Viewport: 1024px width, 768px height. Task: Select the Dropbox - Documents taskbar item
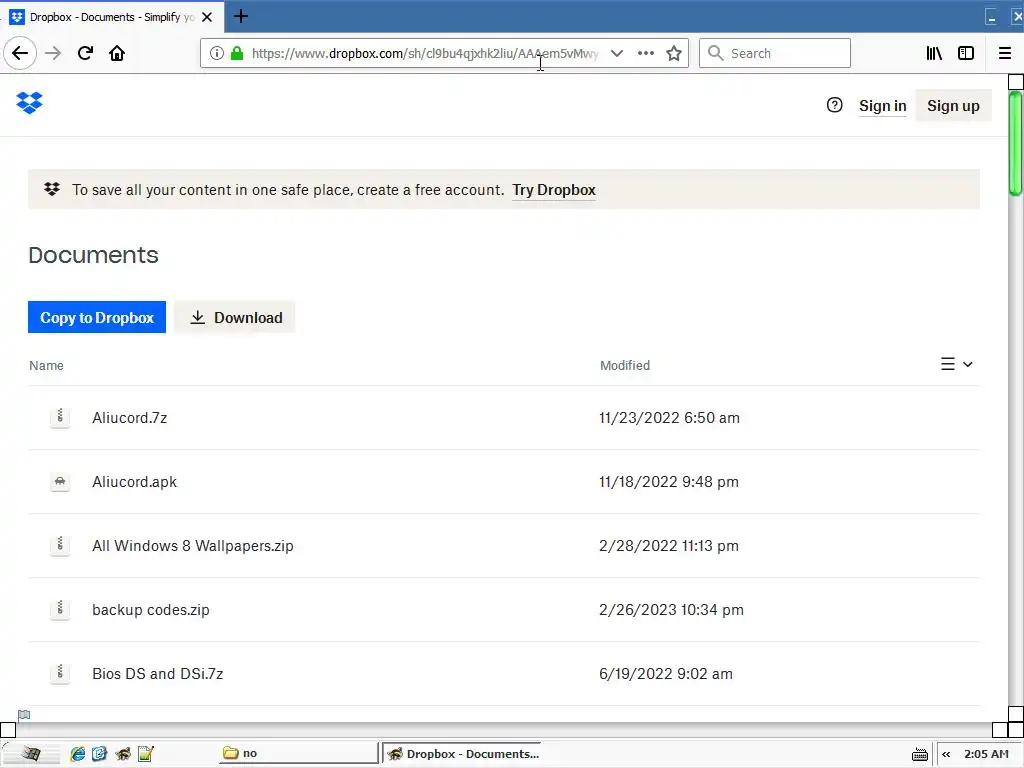[x=461, y=754]
